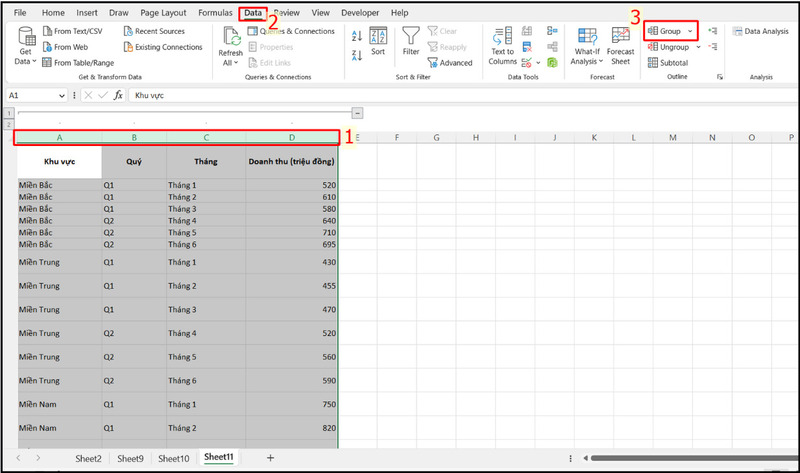Click the Insert Function fx icon
This screenshot has height=473, width=800.
click(x=118, y=95)
